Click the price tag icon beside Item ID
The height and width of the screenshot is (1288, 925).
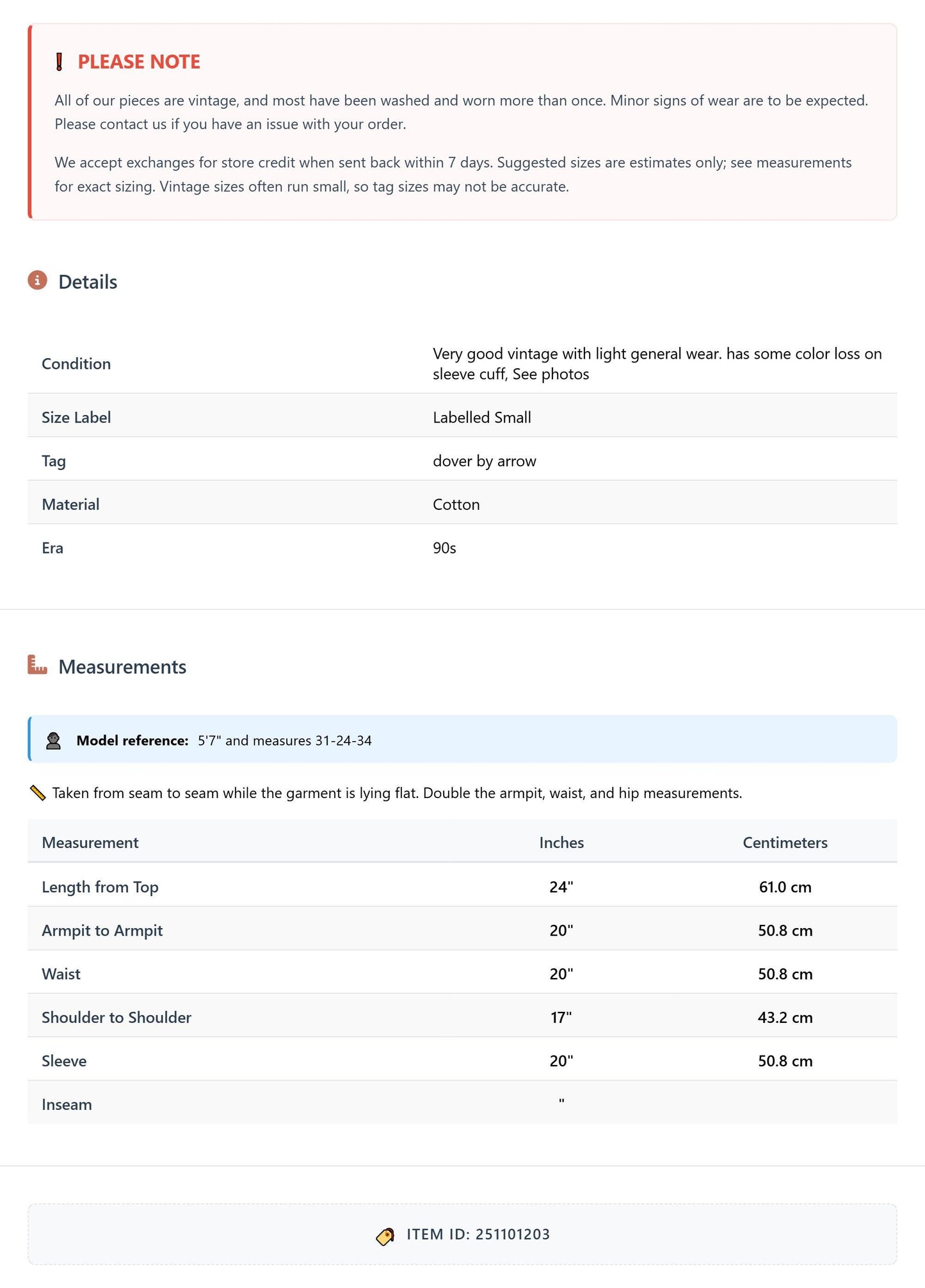[385, 1235]
